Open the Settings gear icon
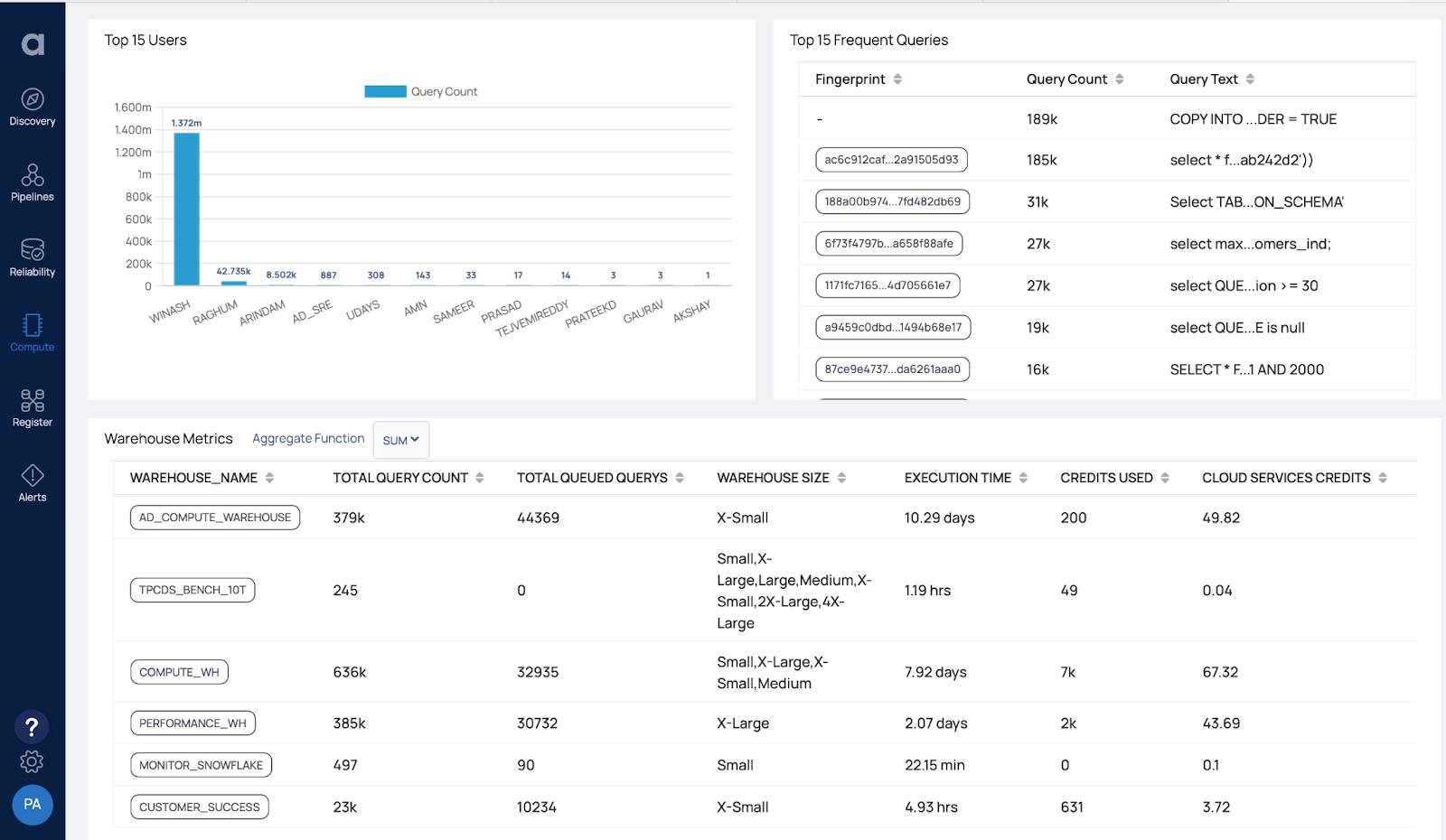 pos(32,761)
